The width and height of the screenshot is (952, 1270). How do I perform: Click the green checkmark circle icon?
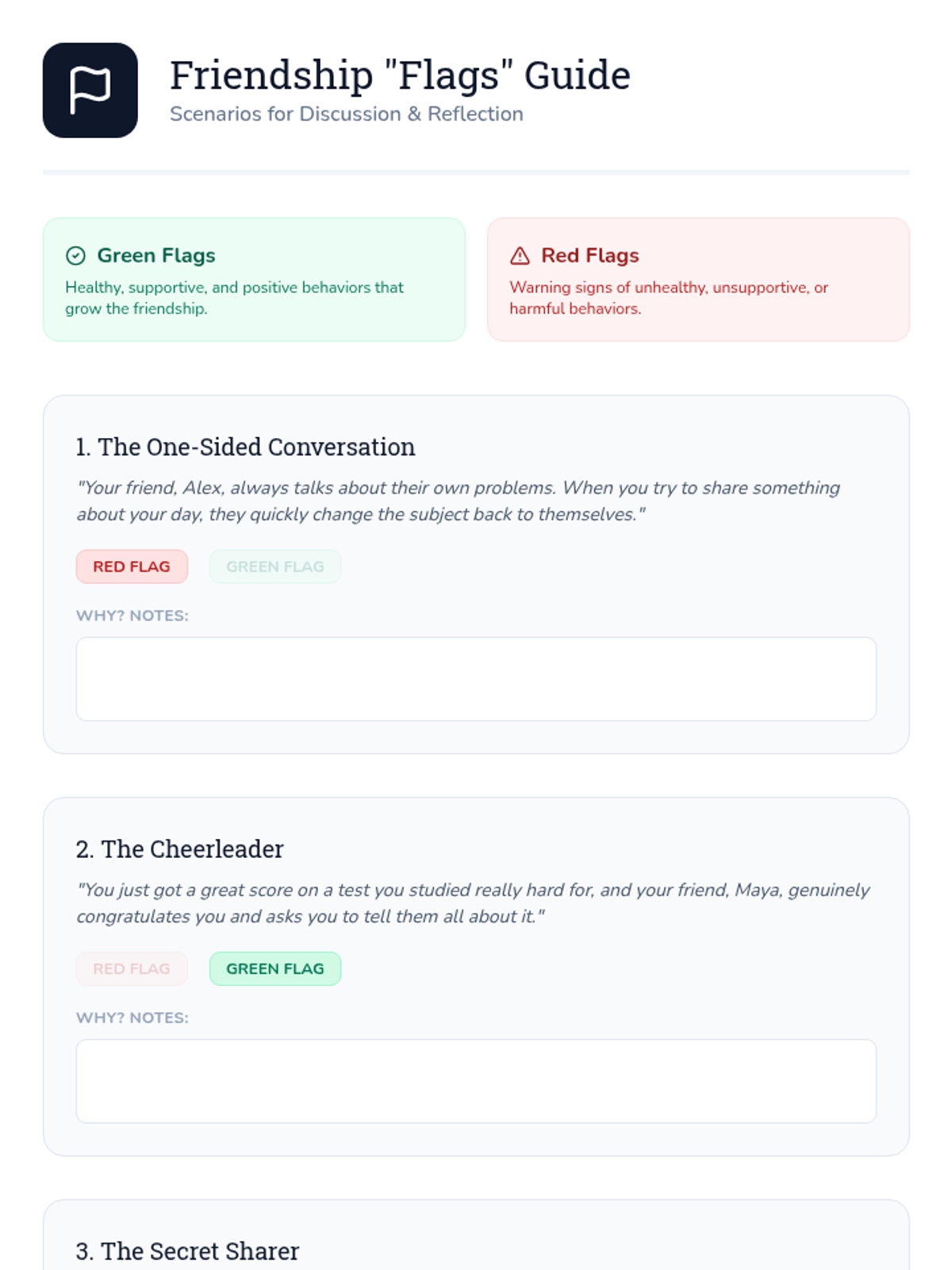75,256
